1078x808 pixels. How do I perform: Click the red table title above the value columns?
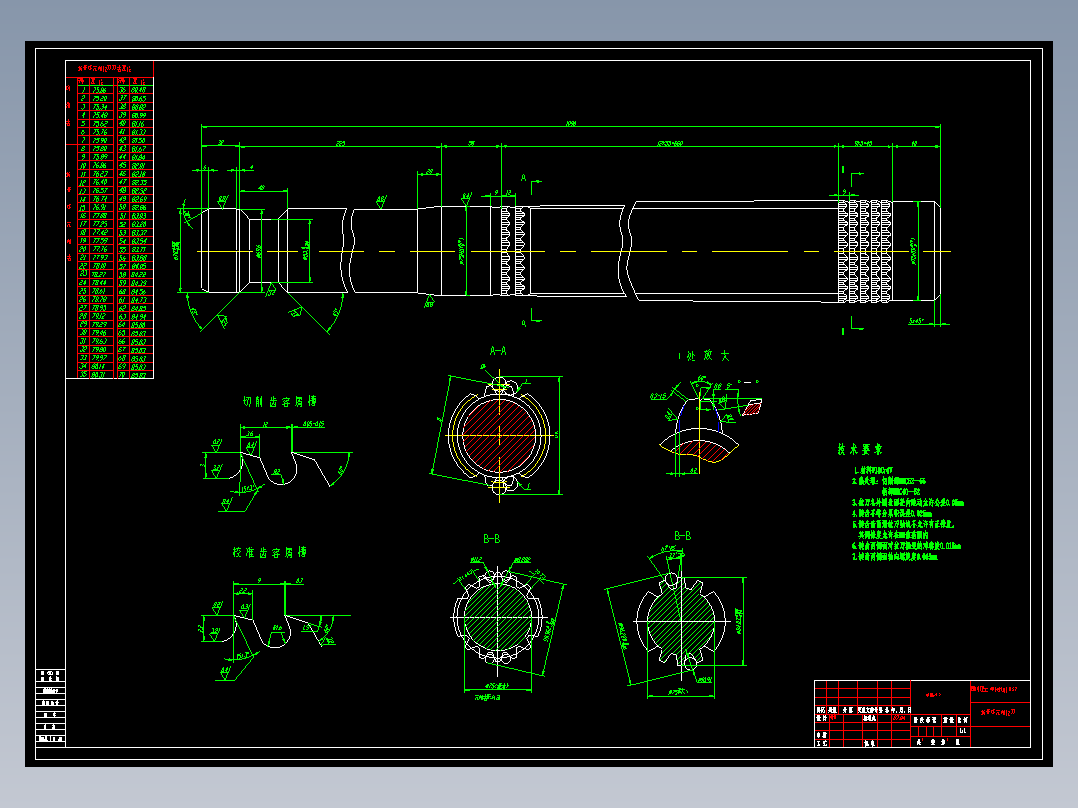tap(104, 69)
